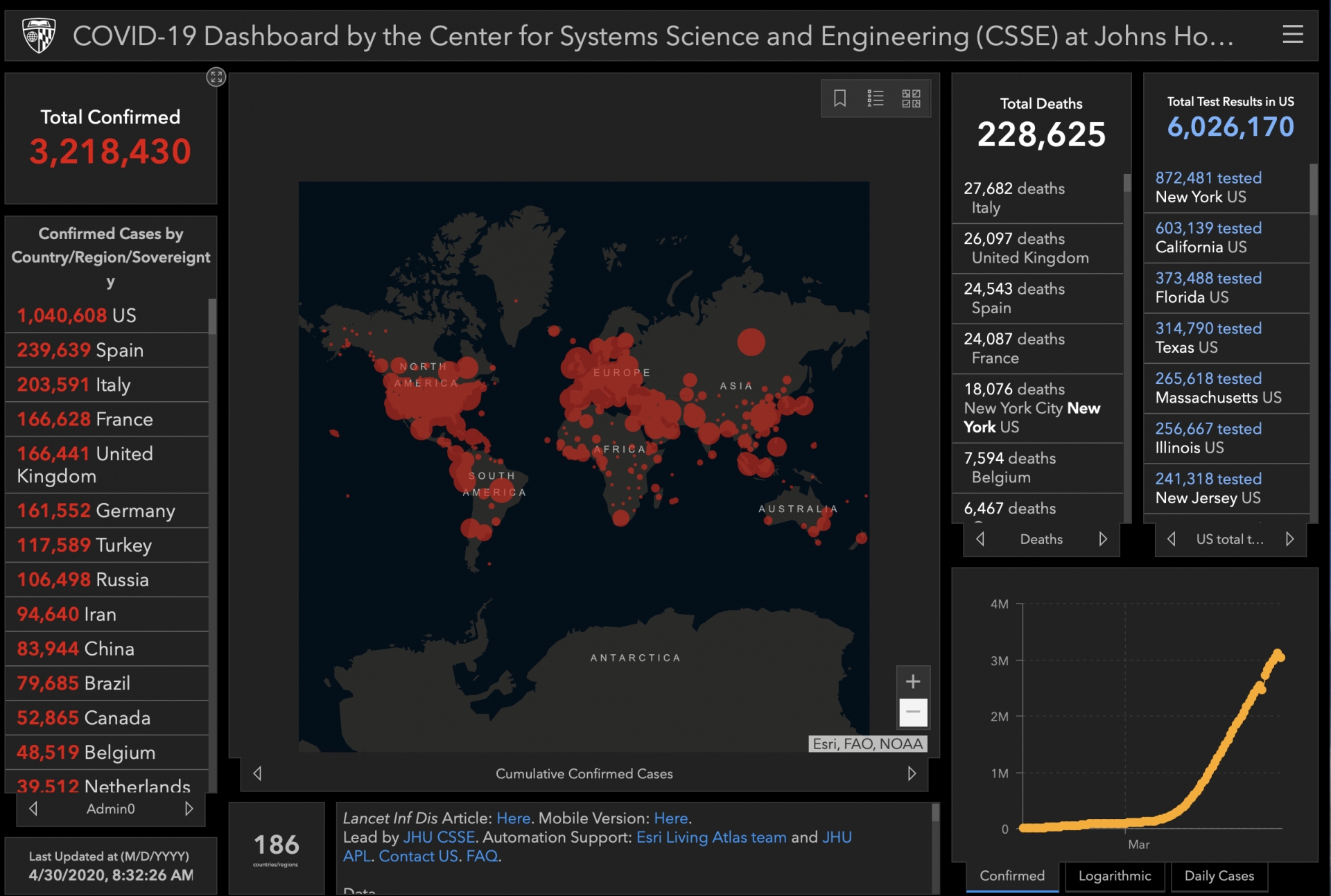
Task: Open the JHU CSSE link
Action: (439, 837)
